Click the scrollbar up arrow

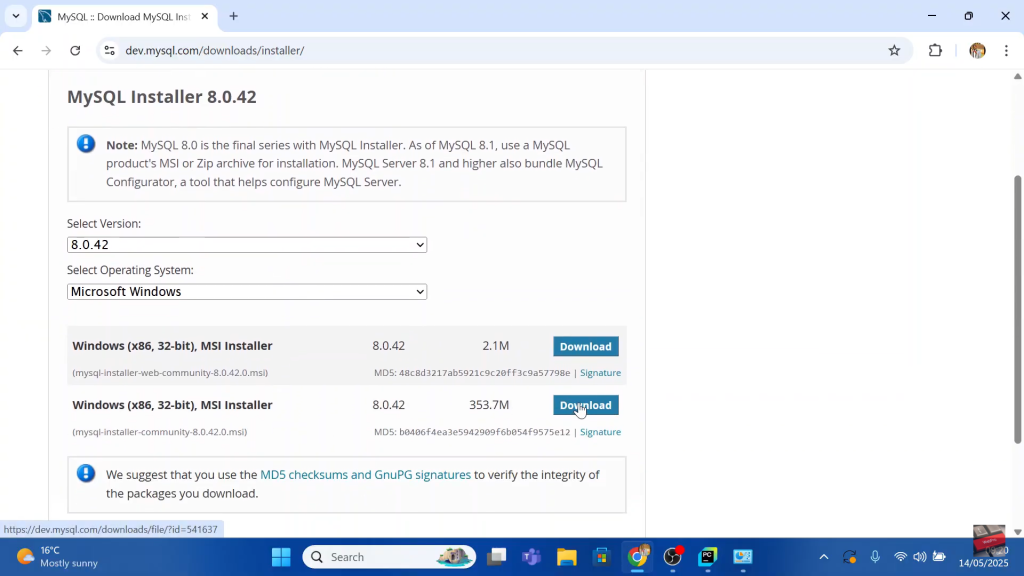[x=1017, y=76]
